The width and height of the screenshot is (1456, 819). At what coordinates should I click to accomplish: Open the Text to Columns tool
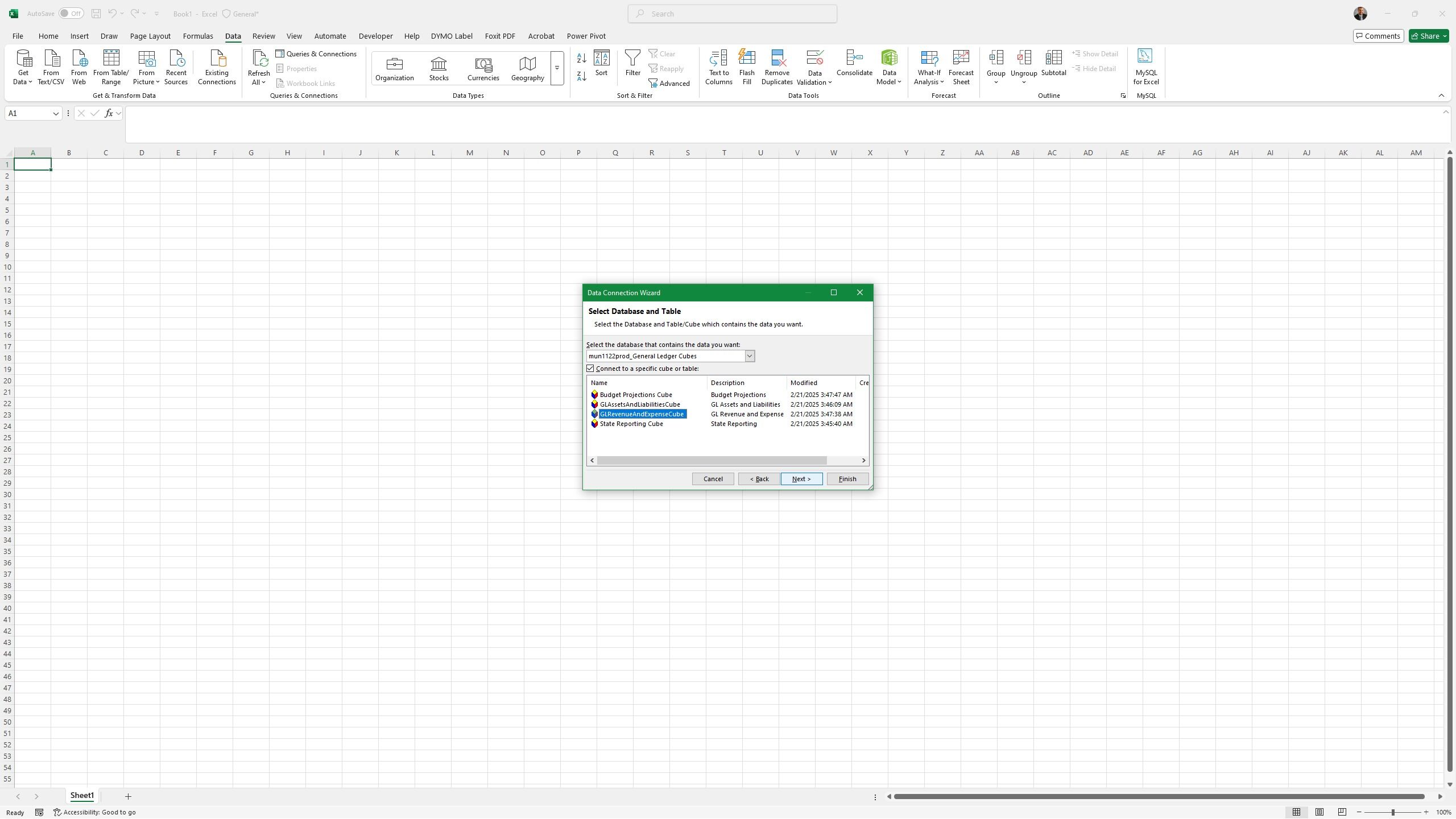[718, 67]
